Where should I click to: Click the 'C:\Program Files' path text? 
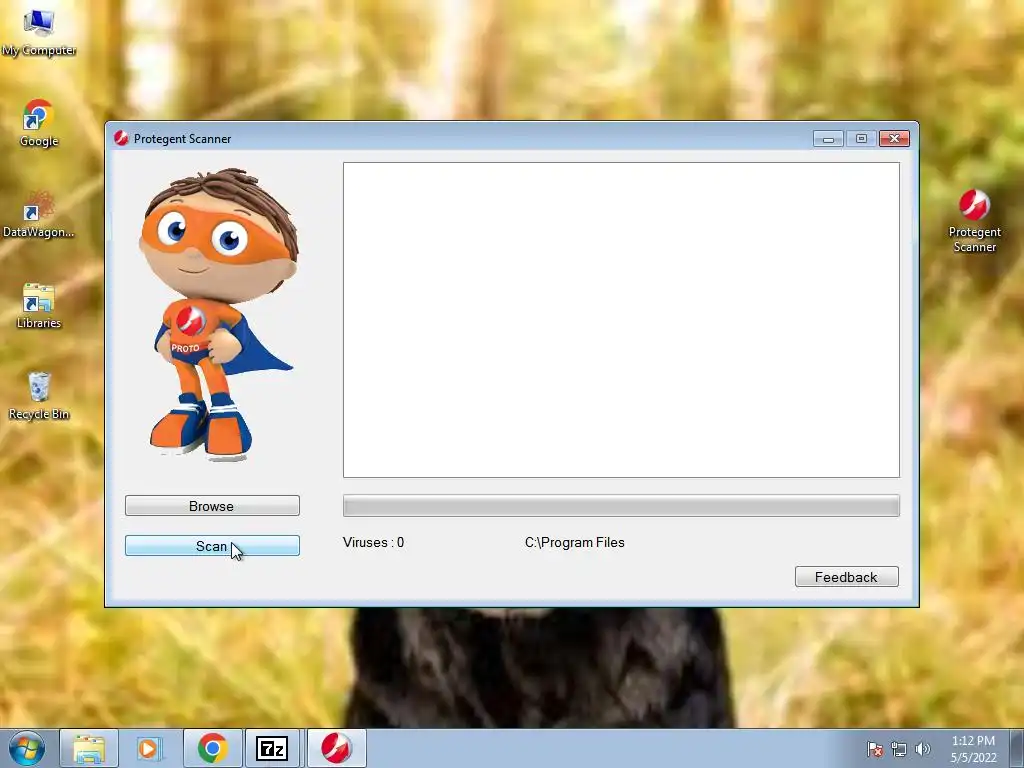tap(575, 543)
